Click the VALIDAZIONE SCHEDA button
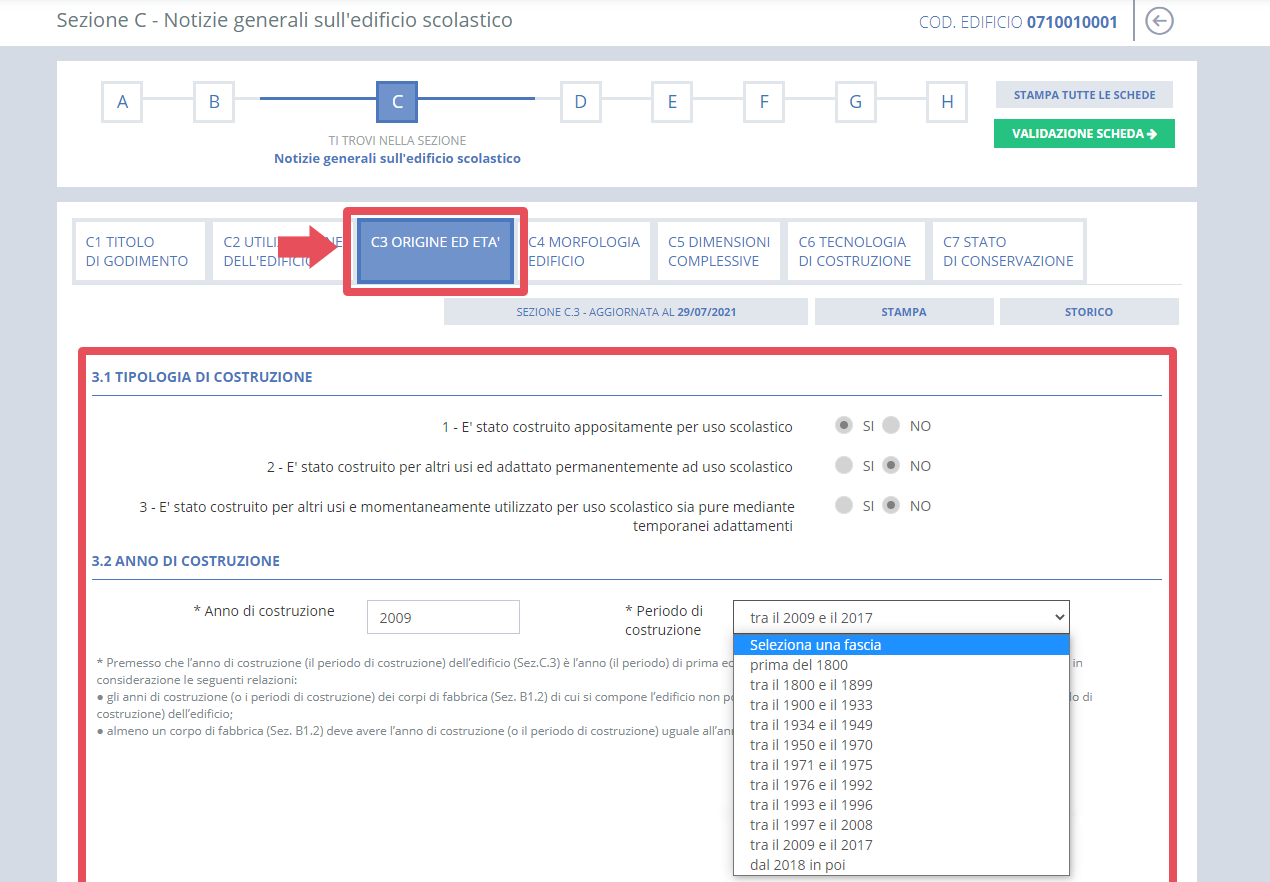Screen dimensions: 1270x882 pos(1084,133)
